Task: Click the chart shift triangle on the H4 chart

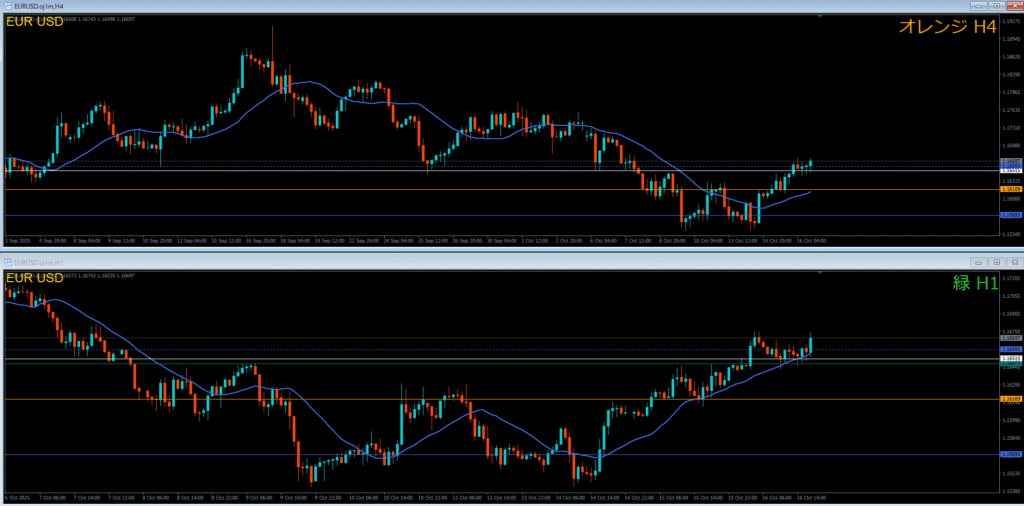Action: click(x=819, y=17)
